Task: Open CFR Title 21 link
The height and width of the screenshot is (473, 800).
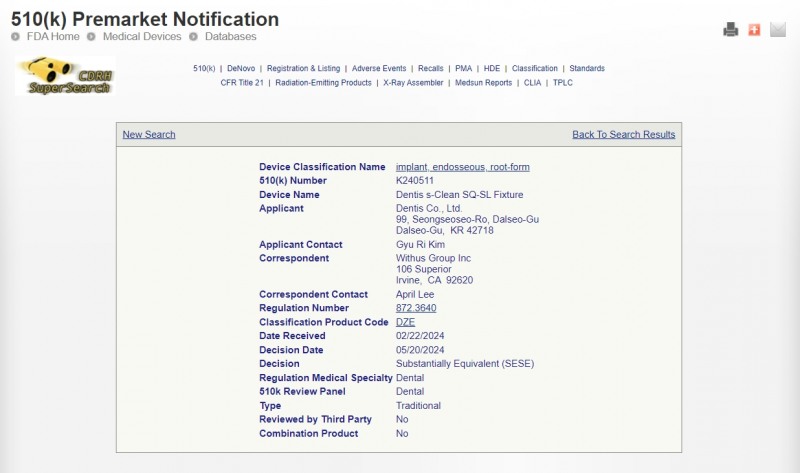Action: click(x=242, y=83)
